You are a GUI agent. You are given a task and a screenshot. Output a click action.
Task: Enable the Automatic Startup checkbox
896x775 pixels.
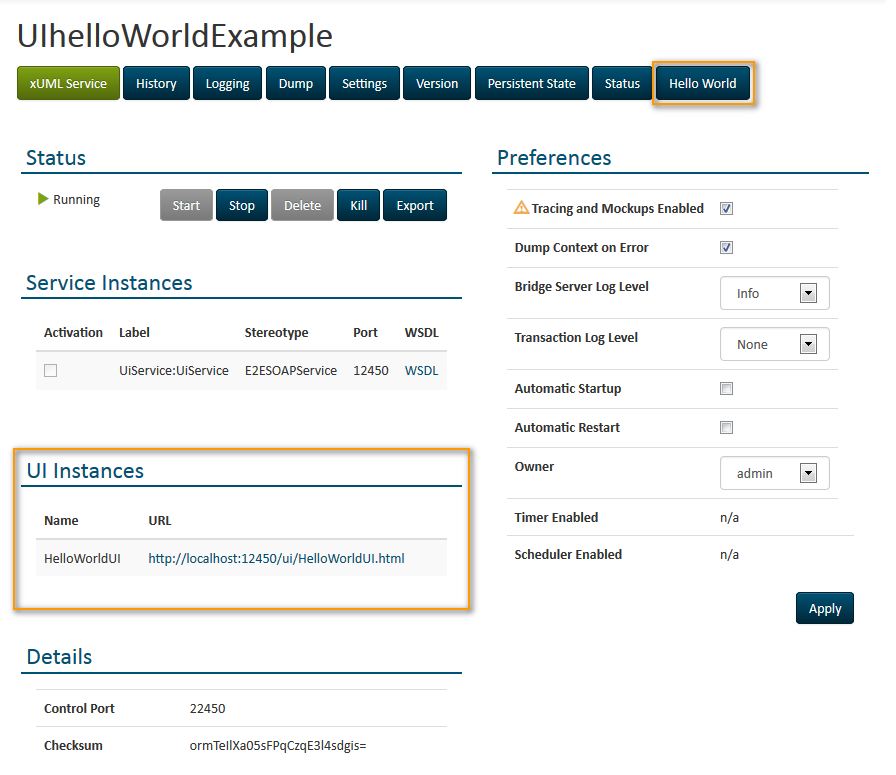(x=727, y=389)
